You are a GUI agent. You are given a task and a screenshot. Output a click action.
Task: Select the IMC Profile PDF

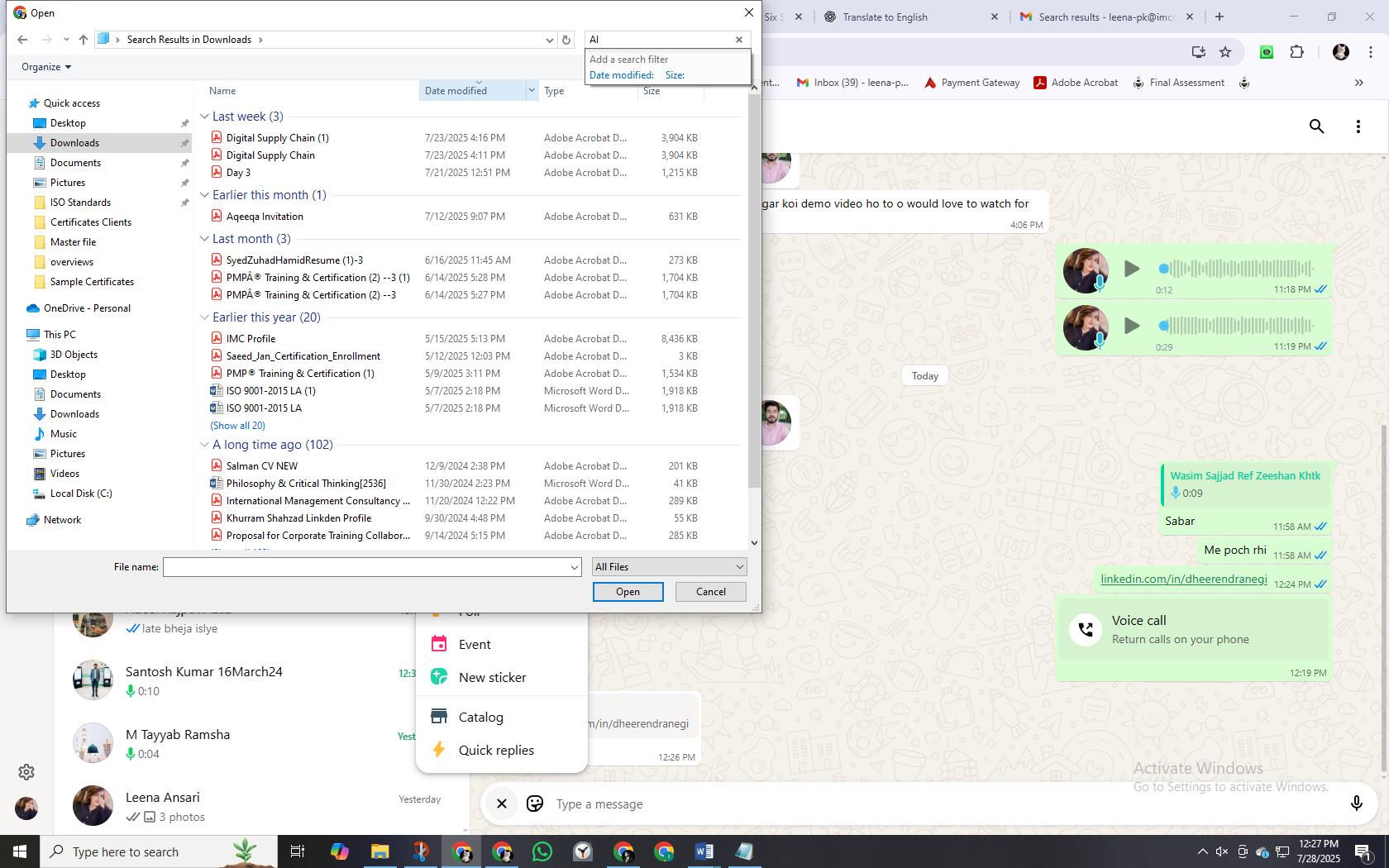click(251, 339)
